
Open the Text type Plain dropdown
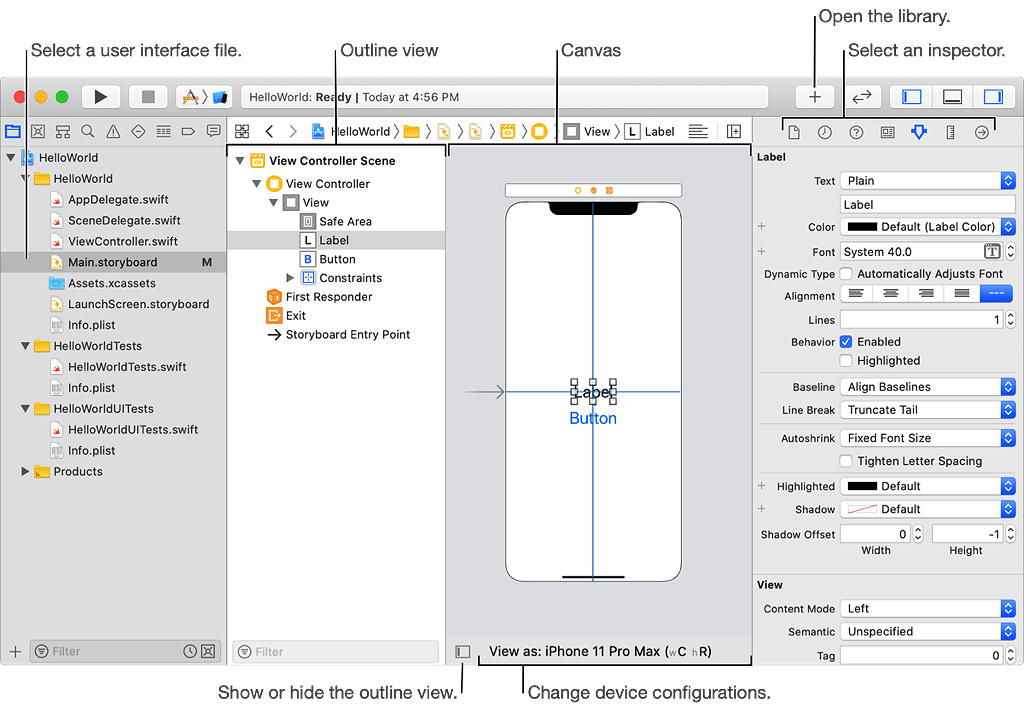coord(928,180)
